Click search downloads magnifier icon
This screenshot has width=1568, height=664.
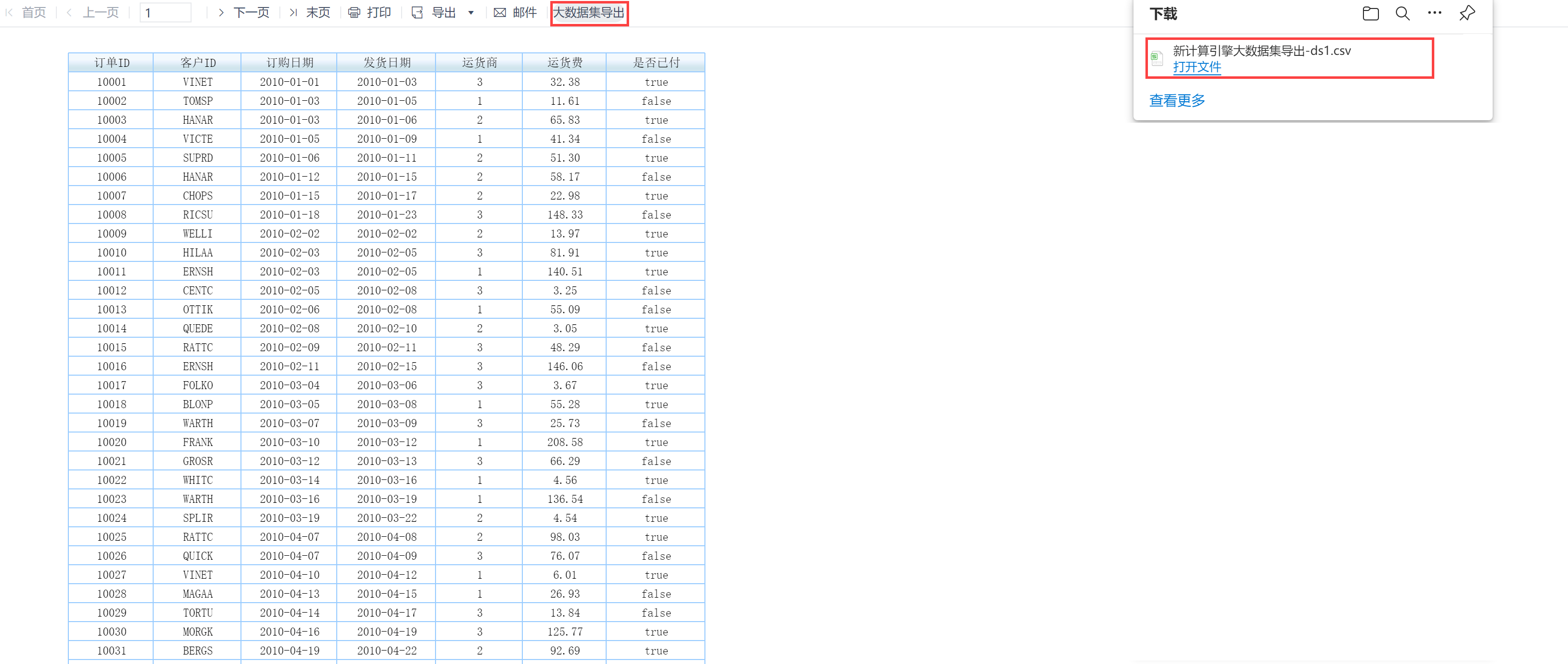(x=1402, y=13)
